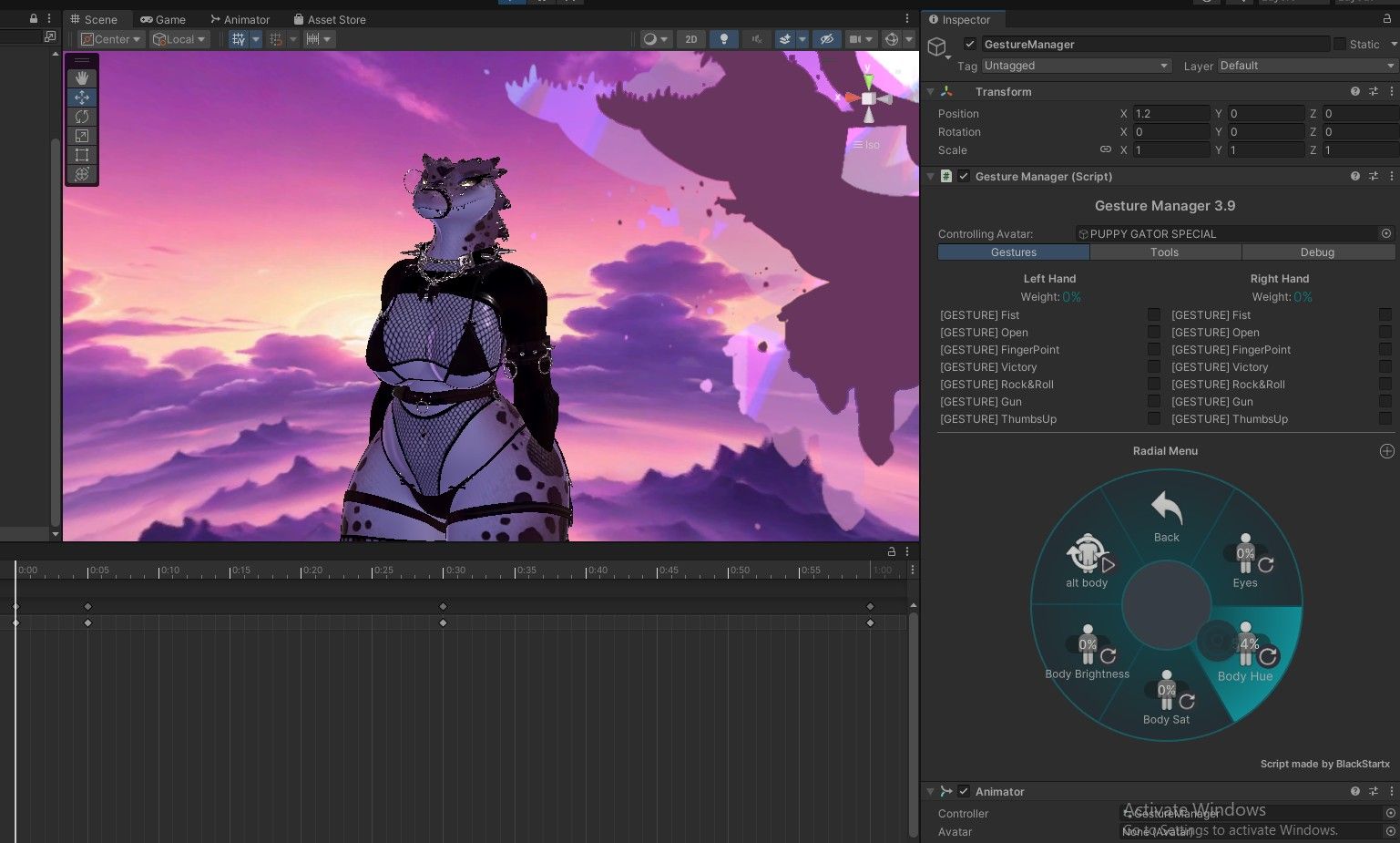Open the Local handle rotation dropdown
The image size is (1400, 843).
tap(179, 39)
